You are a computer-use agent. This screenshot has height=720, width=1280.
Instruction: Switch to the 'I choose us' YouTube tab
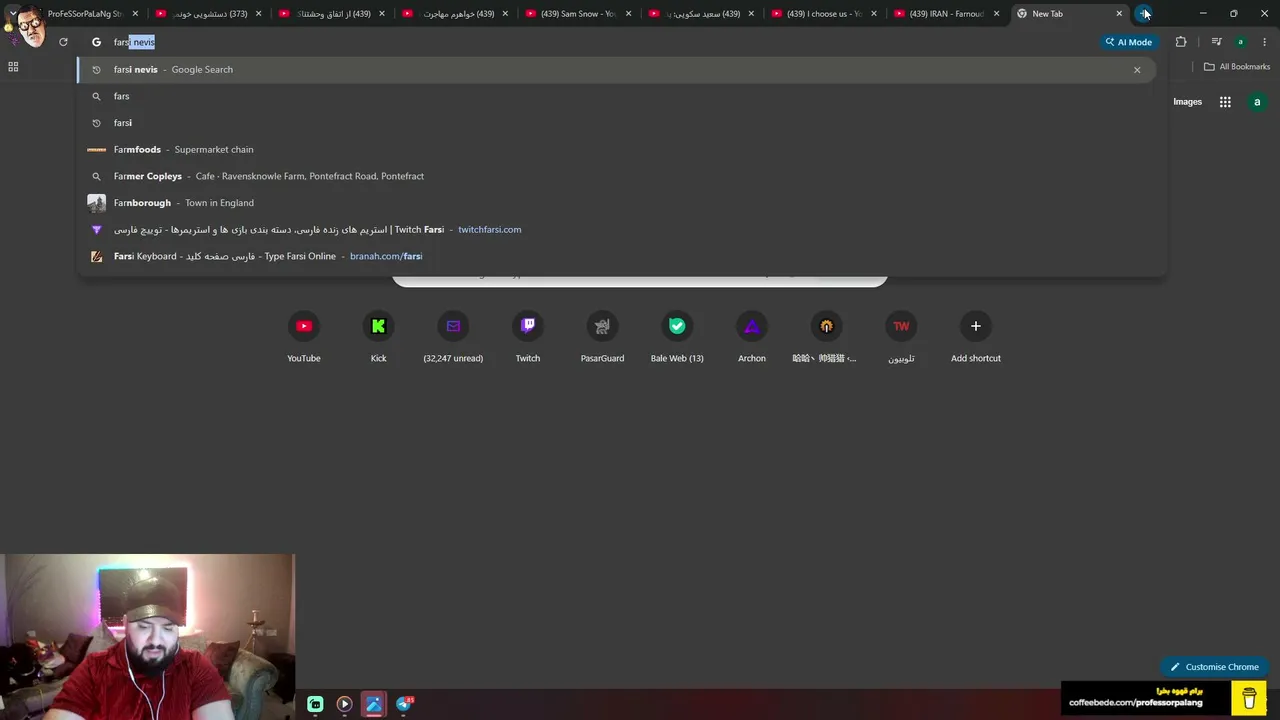823,14
